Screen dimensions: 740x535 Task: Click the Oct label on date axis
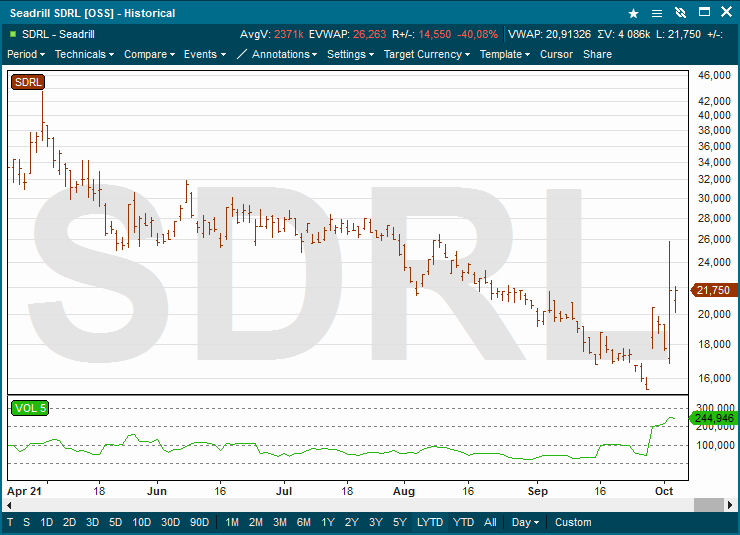pyautogui.click(x=664, y=491)
